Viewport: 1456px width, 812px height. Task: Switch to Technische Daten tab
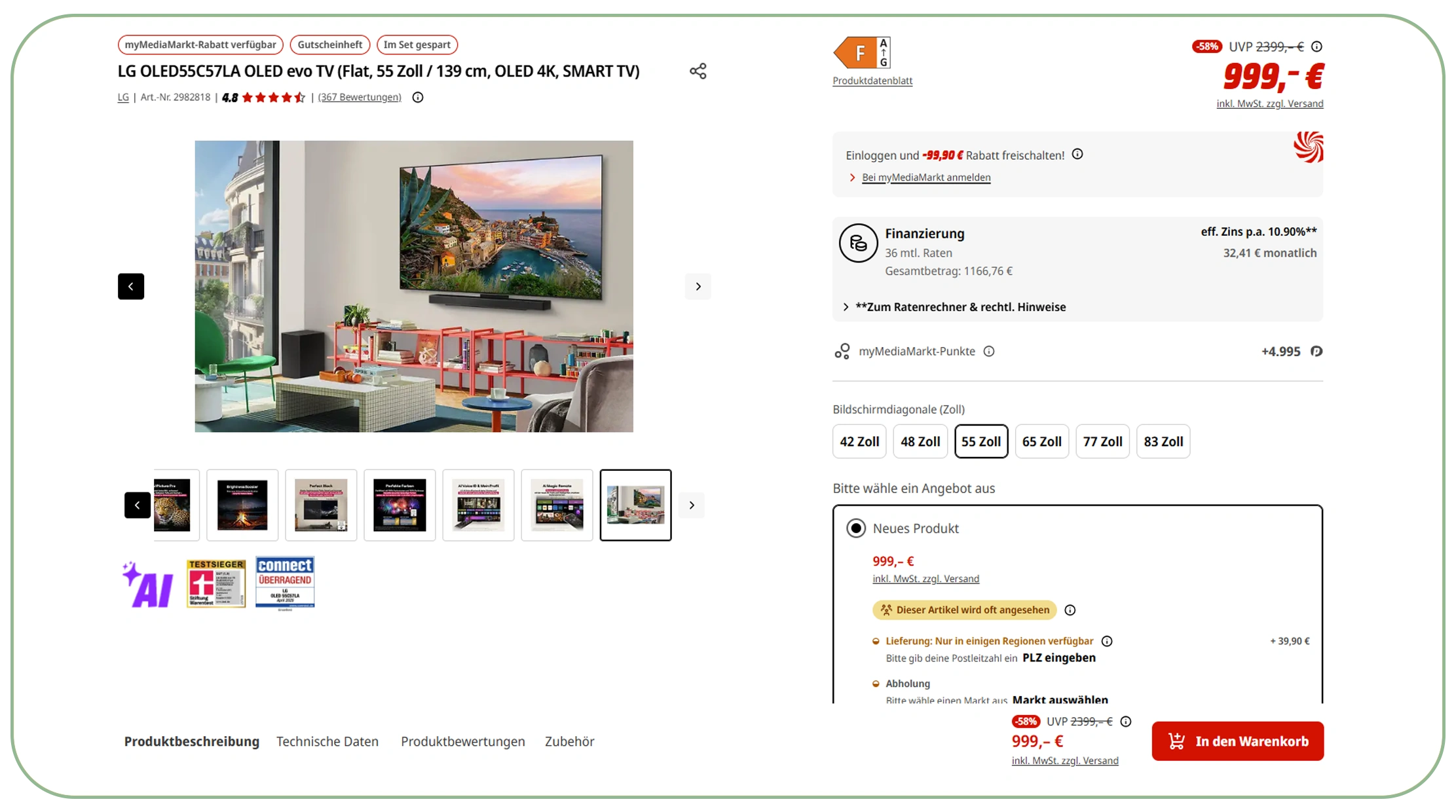click(327, 741)
